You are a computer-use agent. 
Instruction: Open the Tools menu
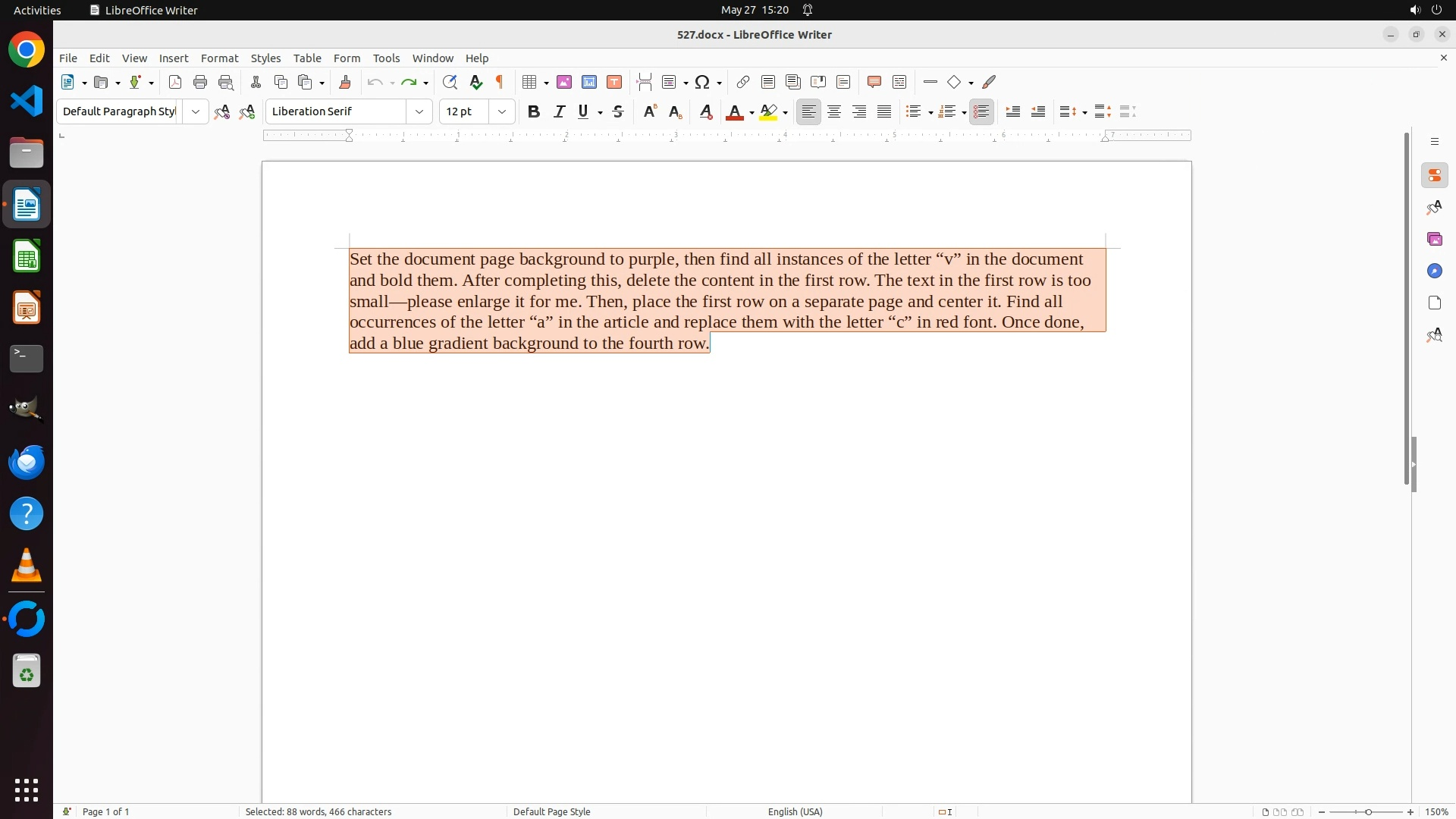click(386, 58)
